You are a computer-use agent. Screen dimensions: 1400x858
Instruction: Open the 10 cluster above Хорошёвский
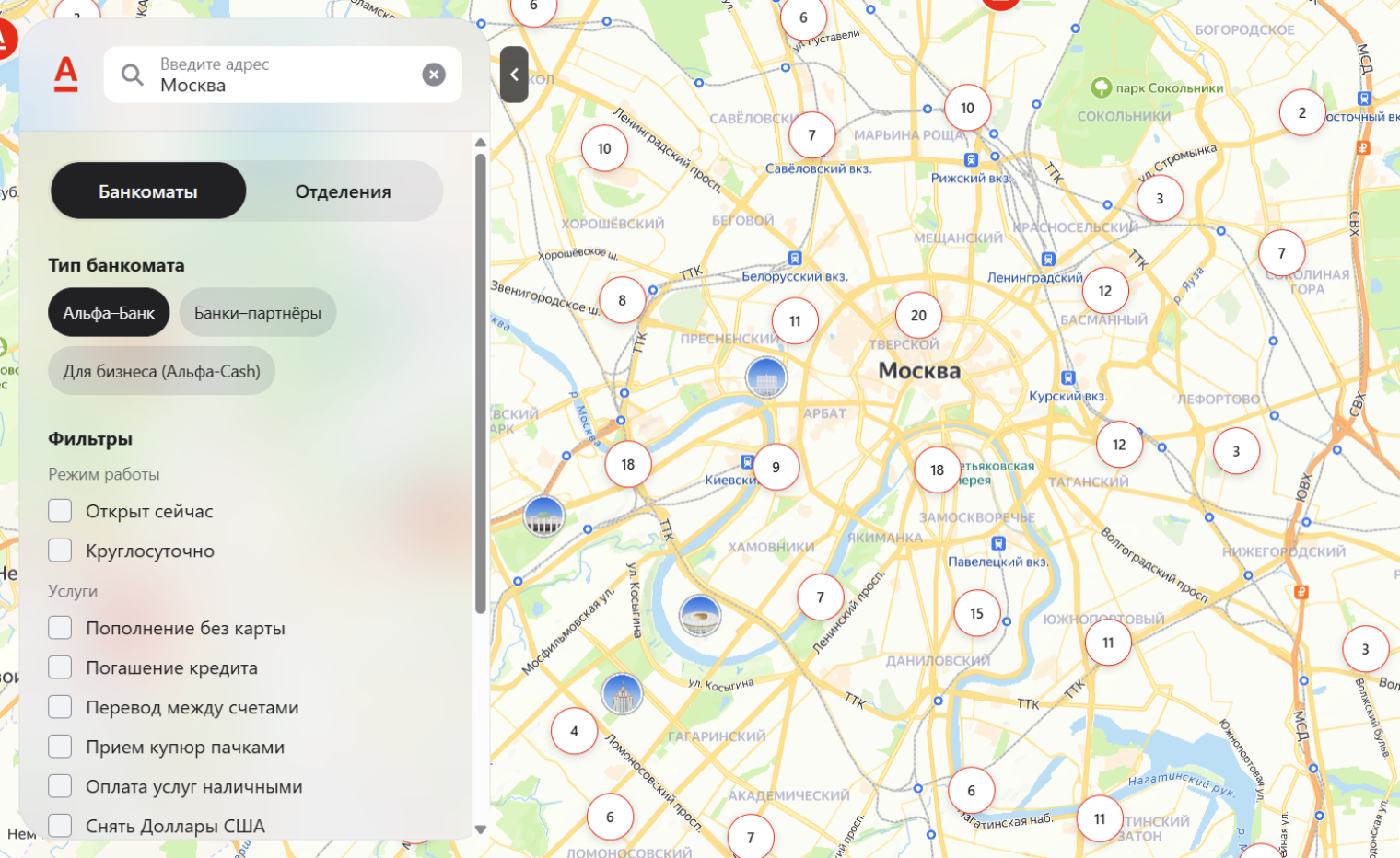pos(604,149)
